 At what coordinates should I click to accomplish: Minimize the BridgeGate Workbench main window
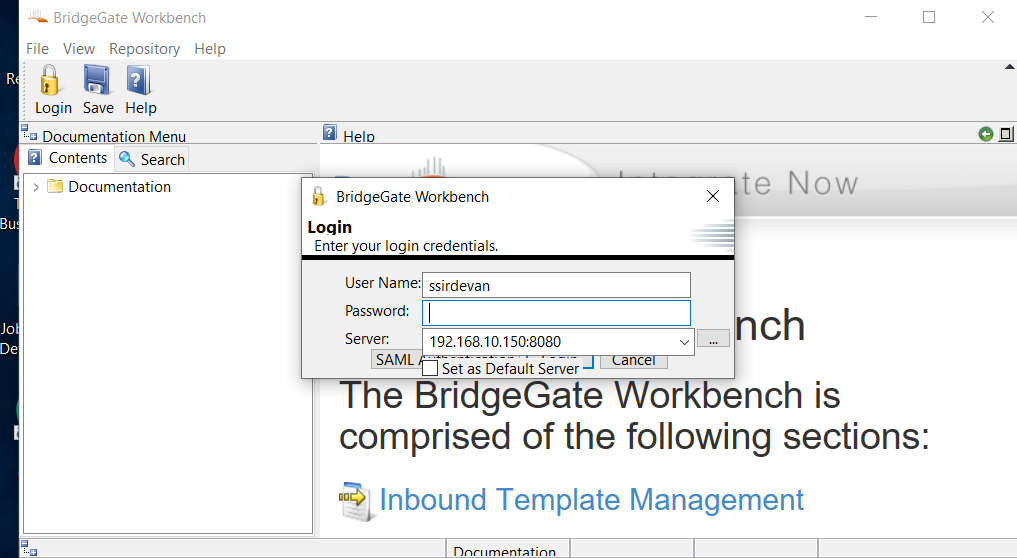coord(871,18)
